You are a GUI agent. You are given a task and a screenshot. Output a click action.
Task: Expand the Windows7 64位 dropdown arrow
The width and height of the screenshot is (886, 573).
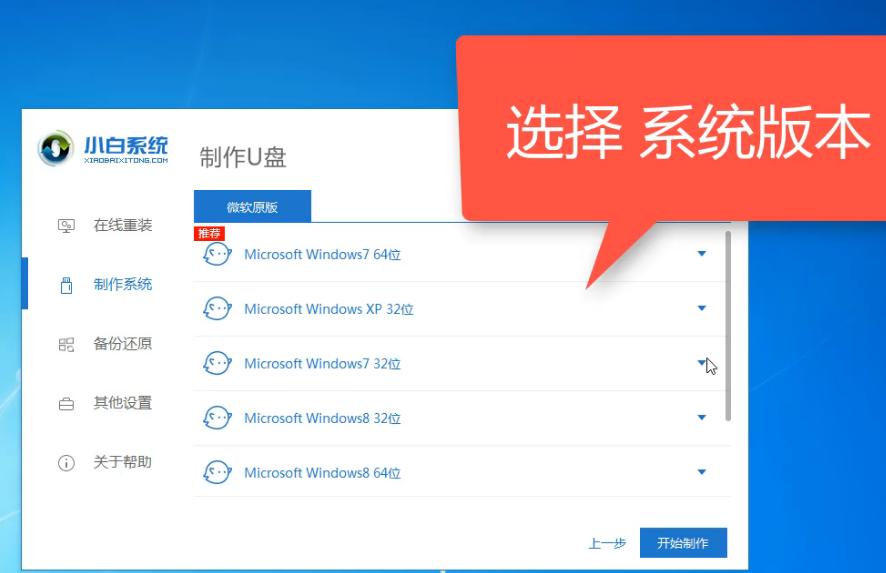[x=701, y=254]
